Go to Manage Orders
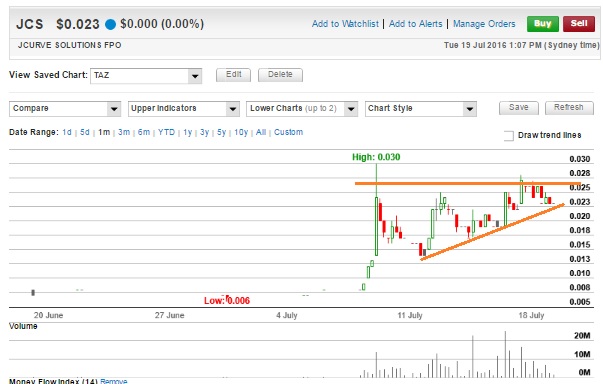 [484, 24]
